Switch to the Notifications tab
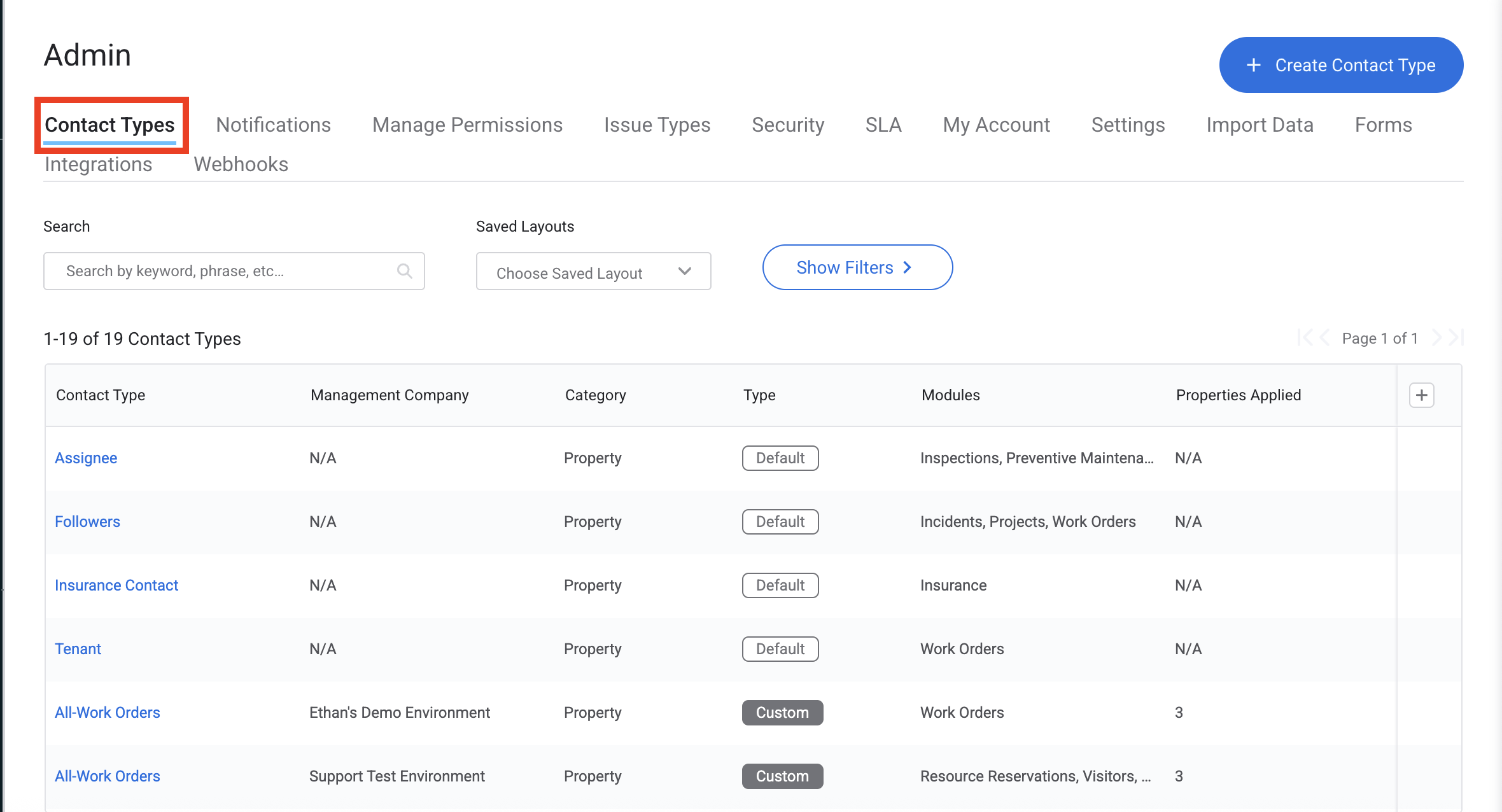 (x=273, y=125)
